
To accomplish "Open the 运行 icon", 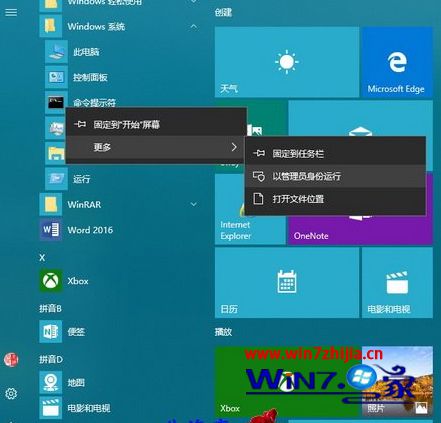I will coord(56,179).
